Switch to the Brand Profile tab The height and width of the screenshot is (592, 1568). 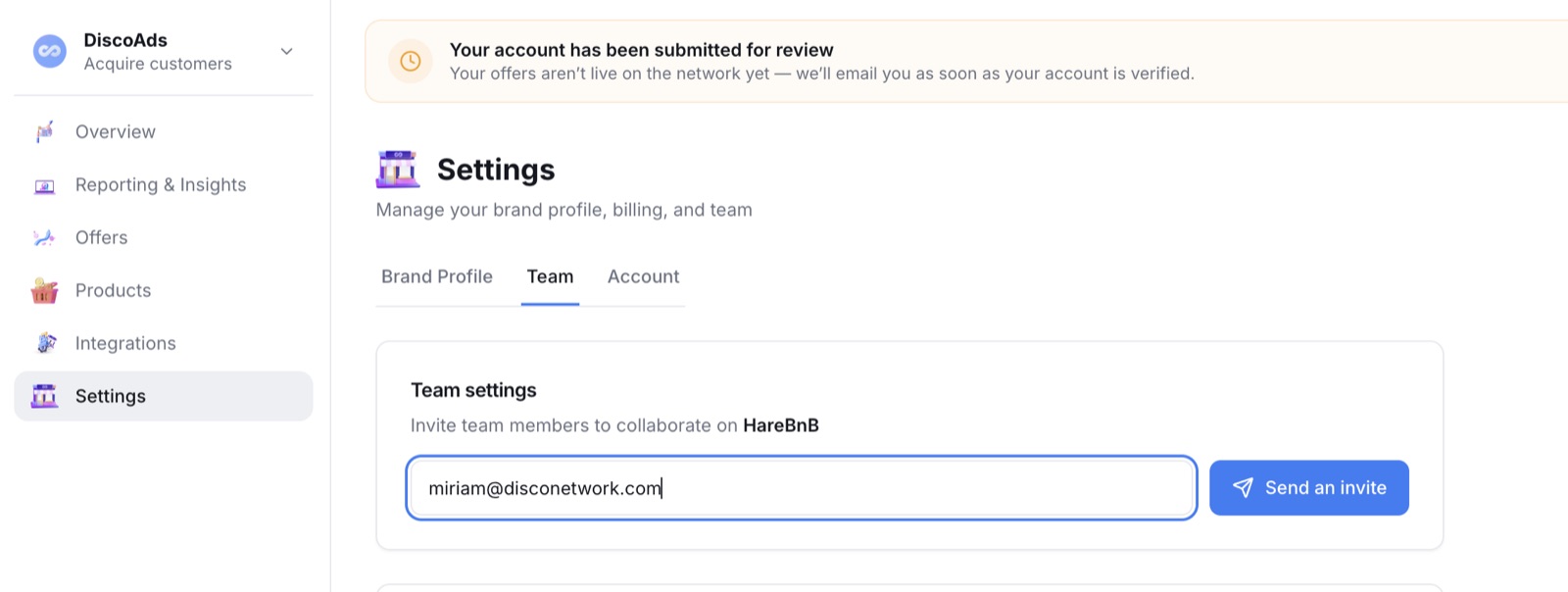tap(437, 276)
